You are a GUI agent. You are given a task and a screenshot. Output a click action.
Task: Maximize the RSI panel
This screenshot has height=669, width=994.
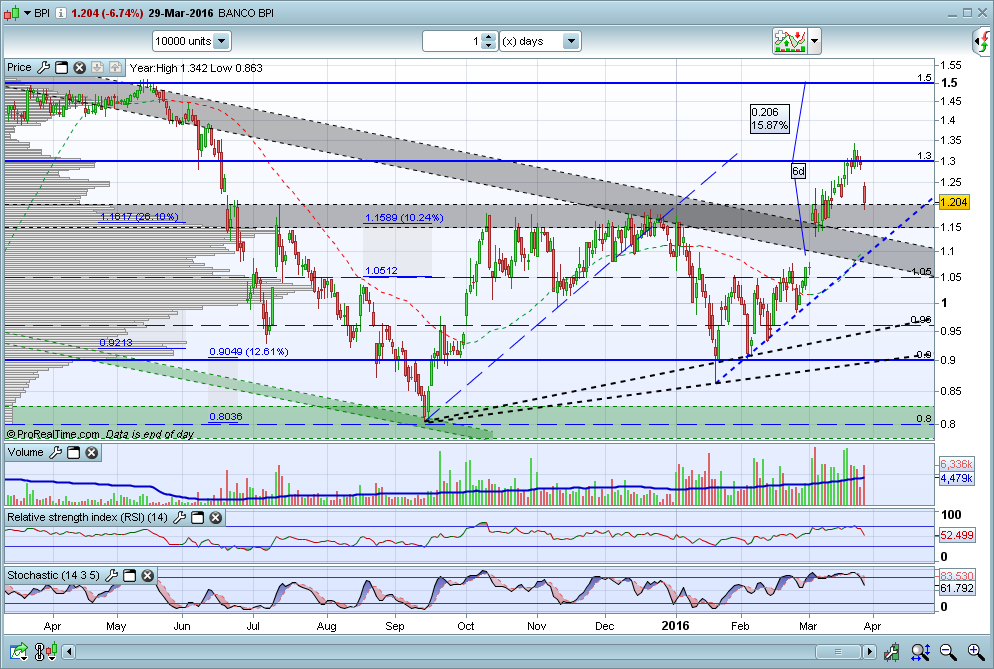tap(198, 517)
